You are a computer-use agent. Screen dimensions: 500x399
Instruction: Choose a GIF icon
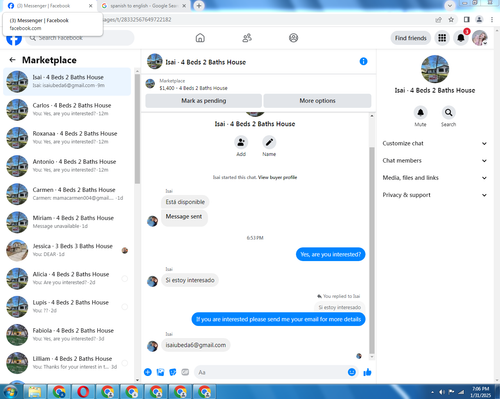pyautogui.click(x=185, y=372)
